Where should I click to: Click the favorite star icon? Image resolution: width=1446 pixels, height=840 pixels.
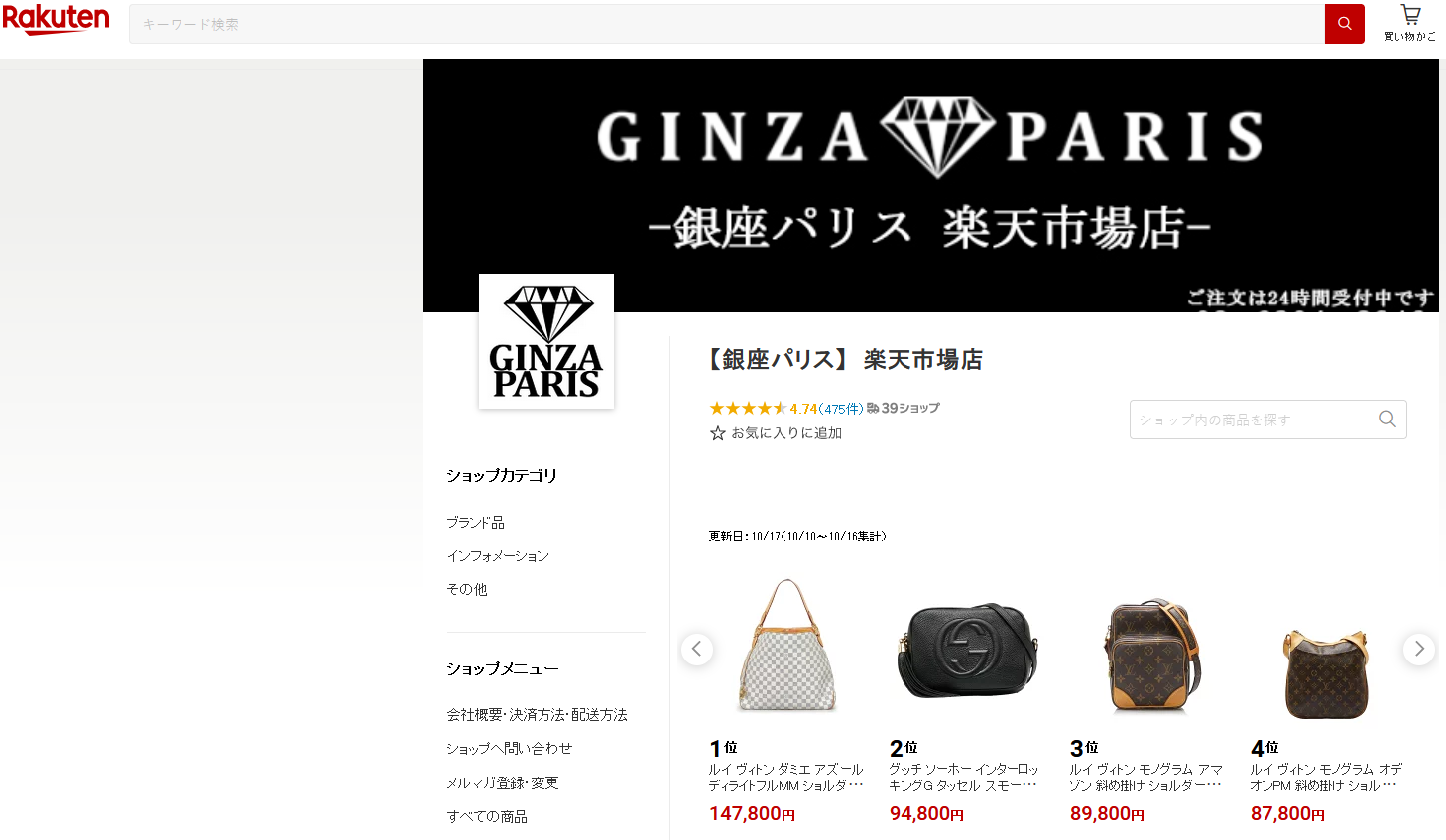718,433
